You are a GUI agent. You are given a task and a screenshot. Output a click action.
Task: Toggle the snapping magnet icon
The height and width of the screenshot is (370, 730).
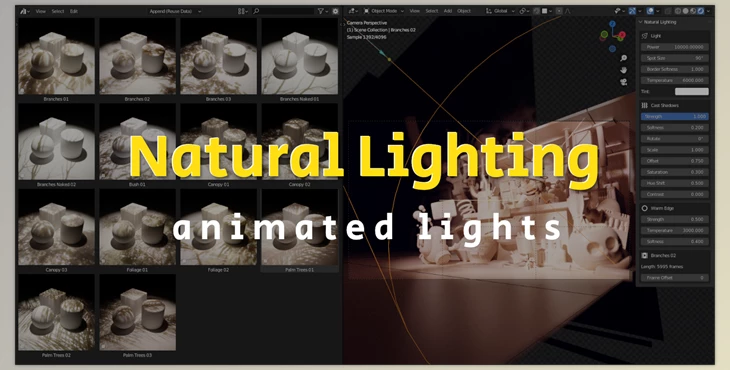(x=536, y=11)
